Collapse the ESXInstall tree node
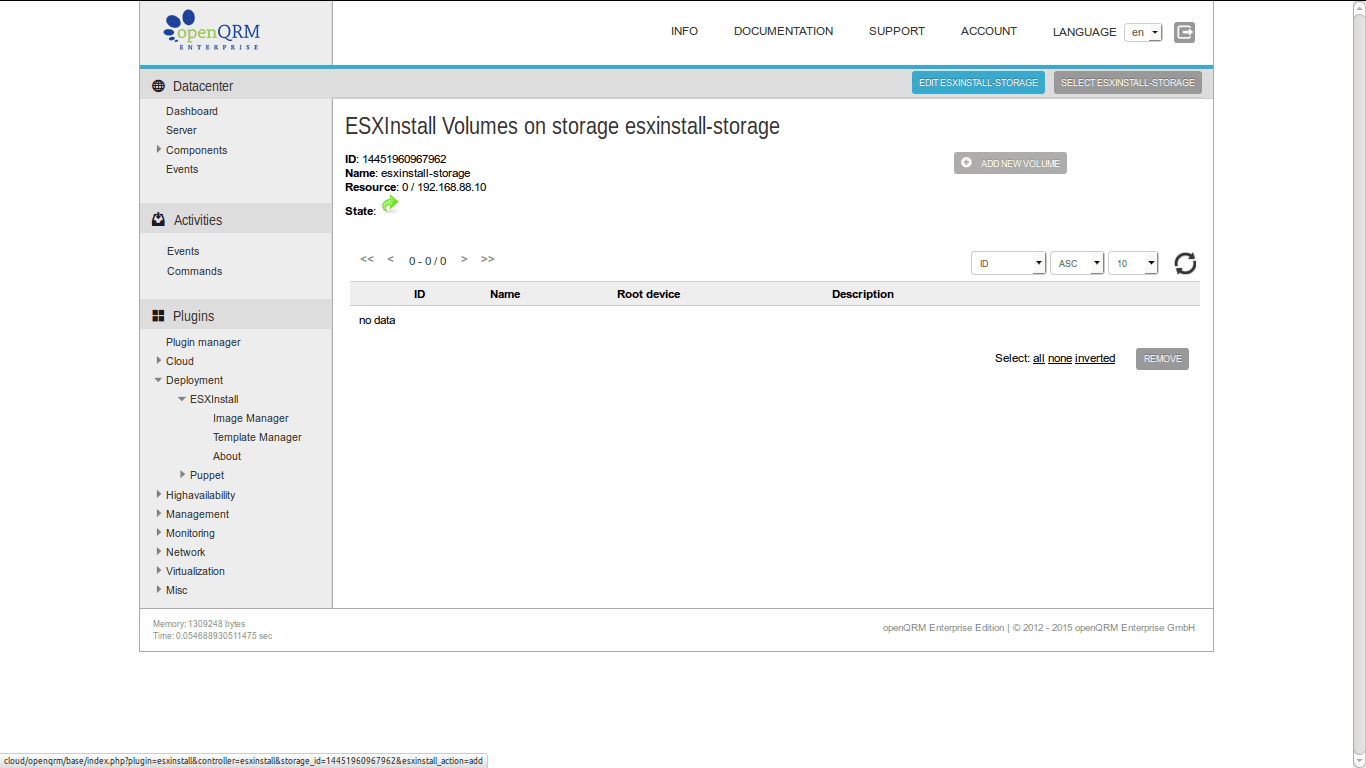The image size is (1366, 768). (182, 399)
